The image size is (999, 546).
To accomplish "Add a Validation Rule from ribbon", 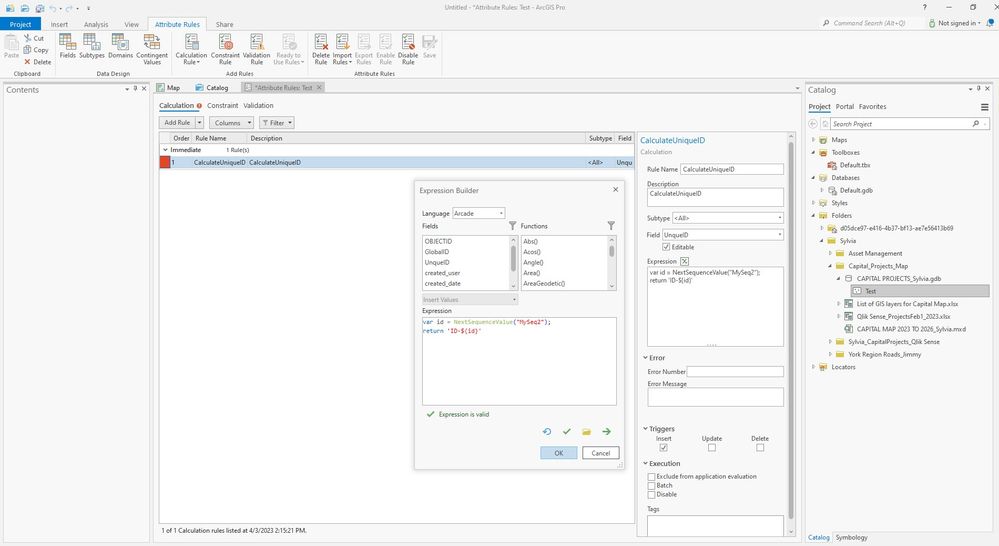I will click(256, 49).
